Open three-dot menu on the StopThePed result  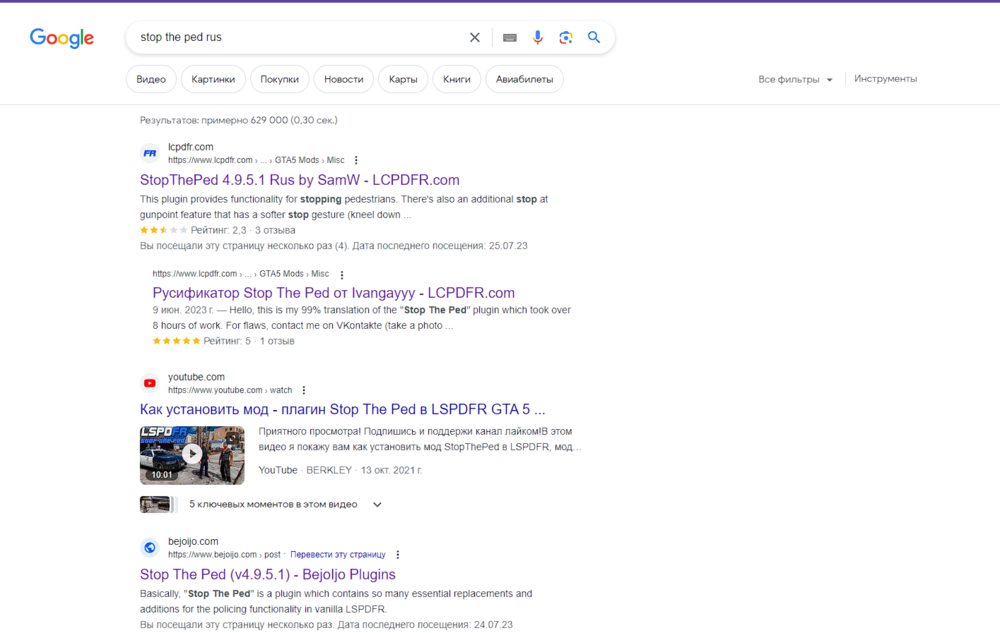coord(355,160)
